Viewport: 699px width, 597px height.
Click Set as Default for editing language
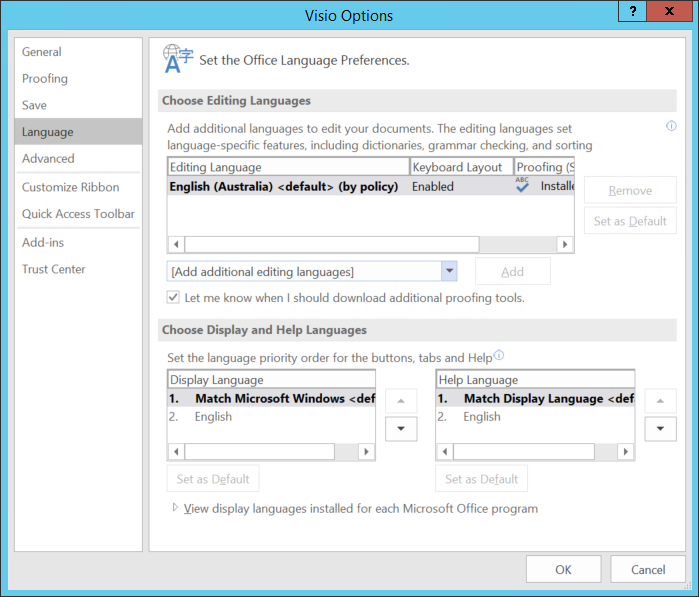click(x=630, y=221)
